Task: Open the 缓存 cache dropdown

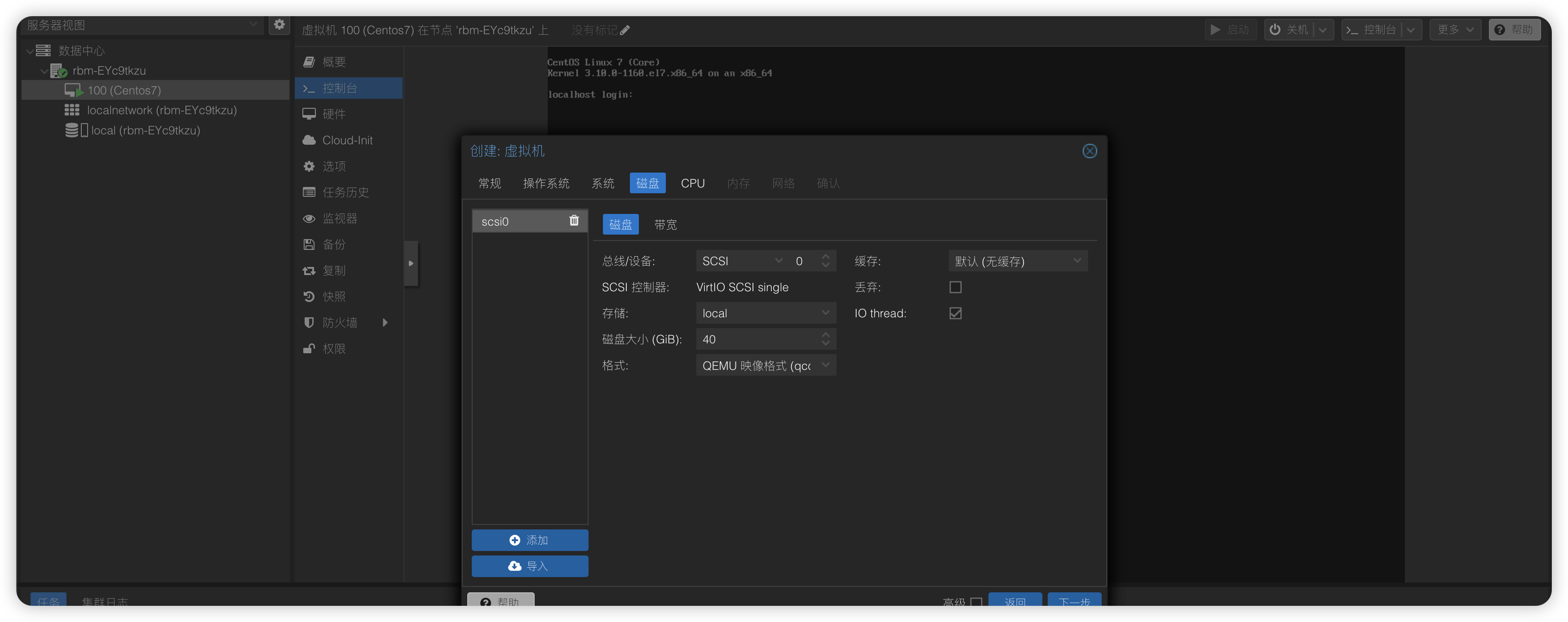Action: click(x=1017, y=261)
